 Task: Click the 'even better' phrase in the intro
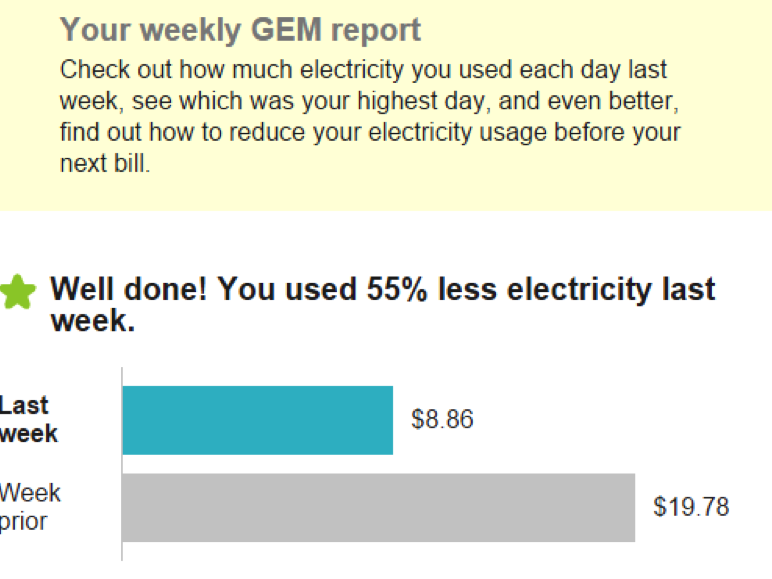pos(610,101)
